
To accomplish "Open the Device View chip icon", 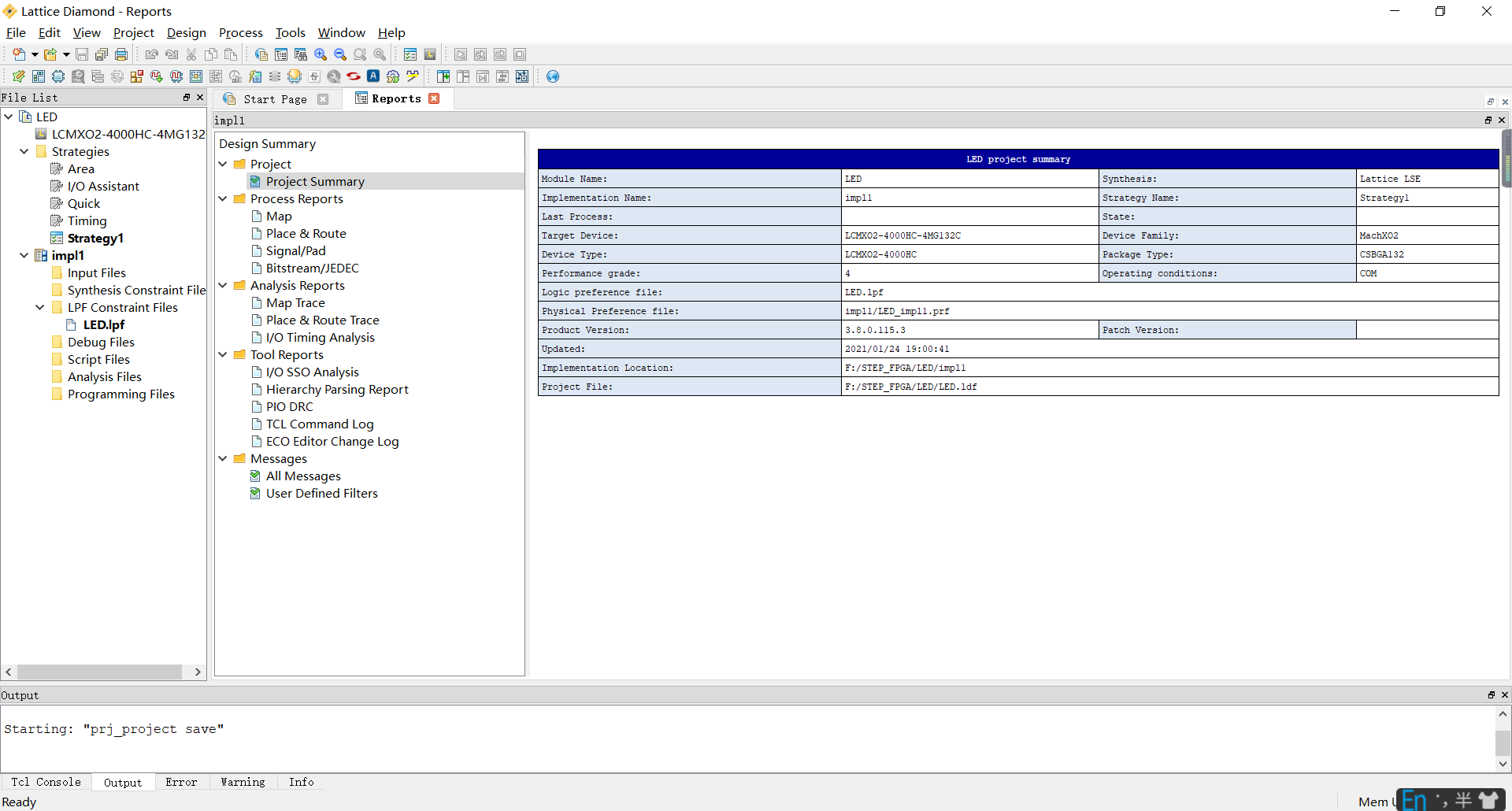I will (x=58, y=76).
